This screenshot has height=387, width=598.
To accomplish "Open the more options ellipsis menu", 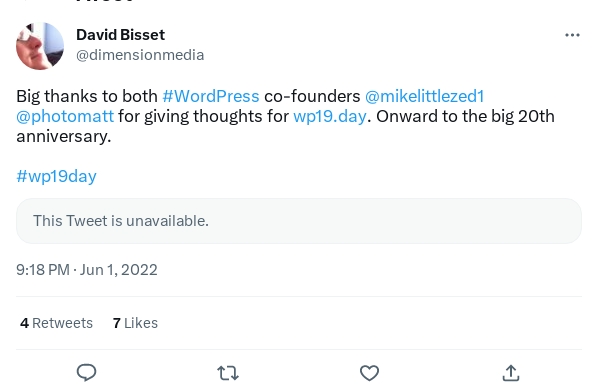I will pos(572,35).
